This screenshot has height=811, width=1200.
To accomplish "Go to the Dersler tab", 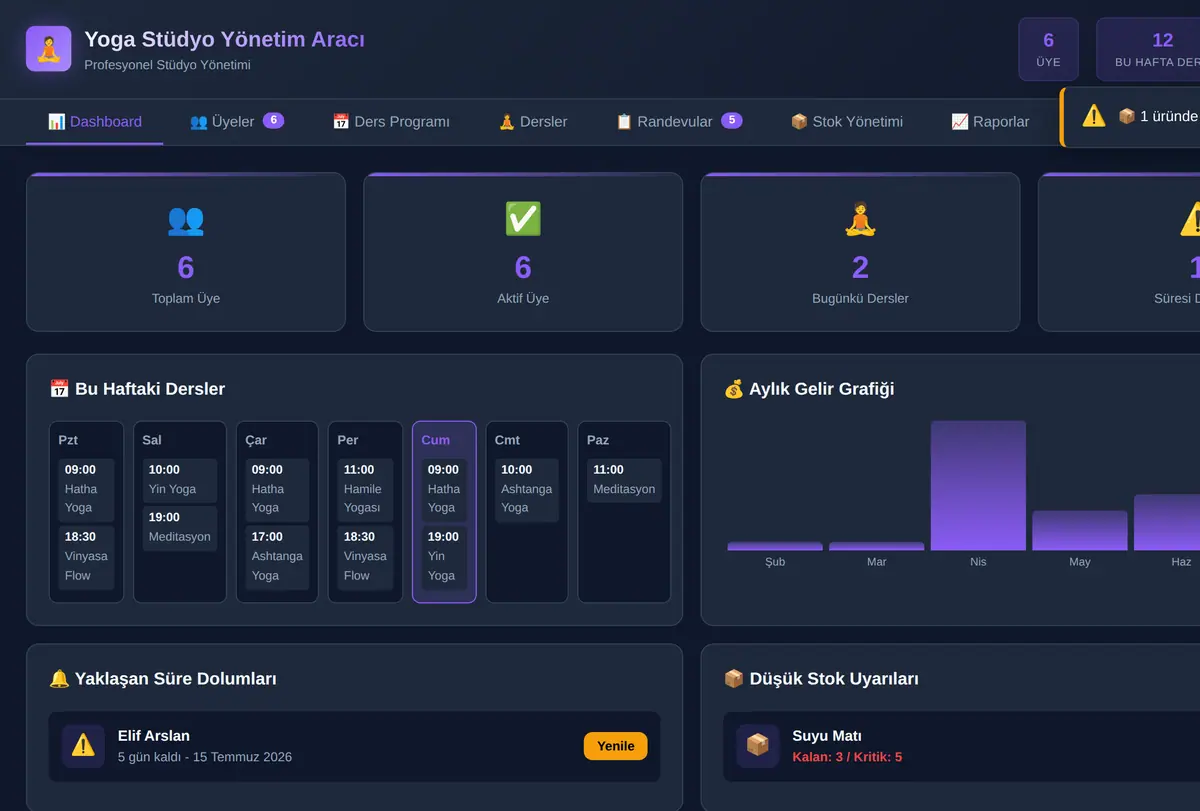I will pyautogui.click(x=533, y=122).
